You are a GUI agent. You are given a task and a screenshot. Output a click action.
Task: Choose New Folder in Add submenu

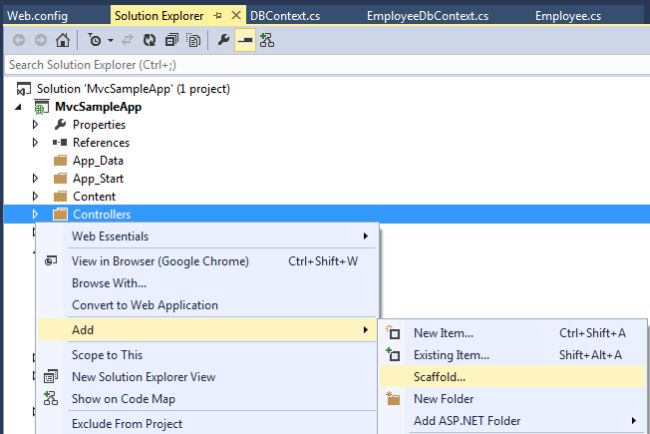(512, 399)
